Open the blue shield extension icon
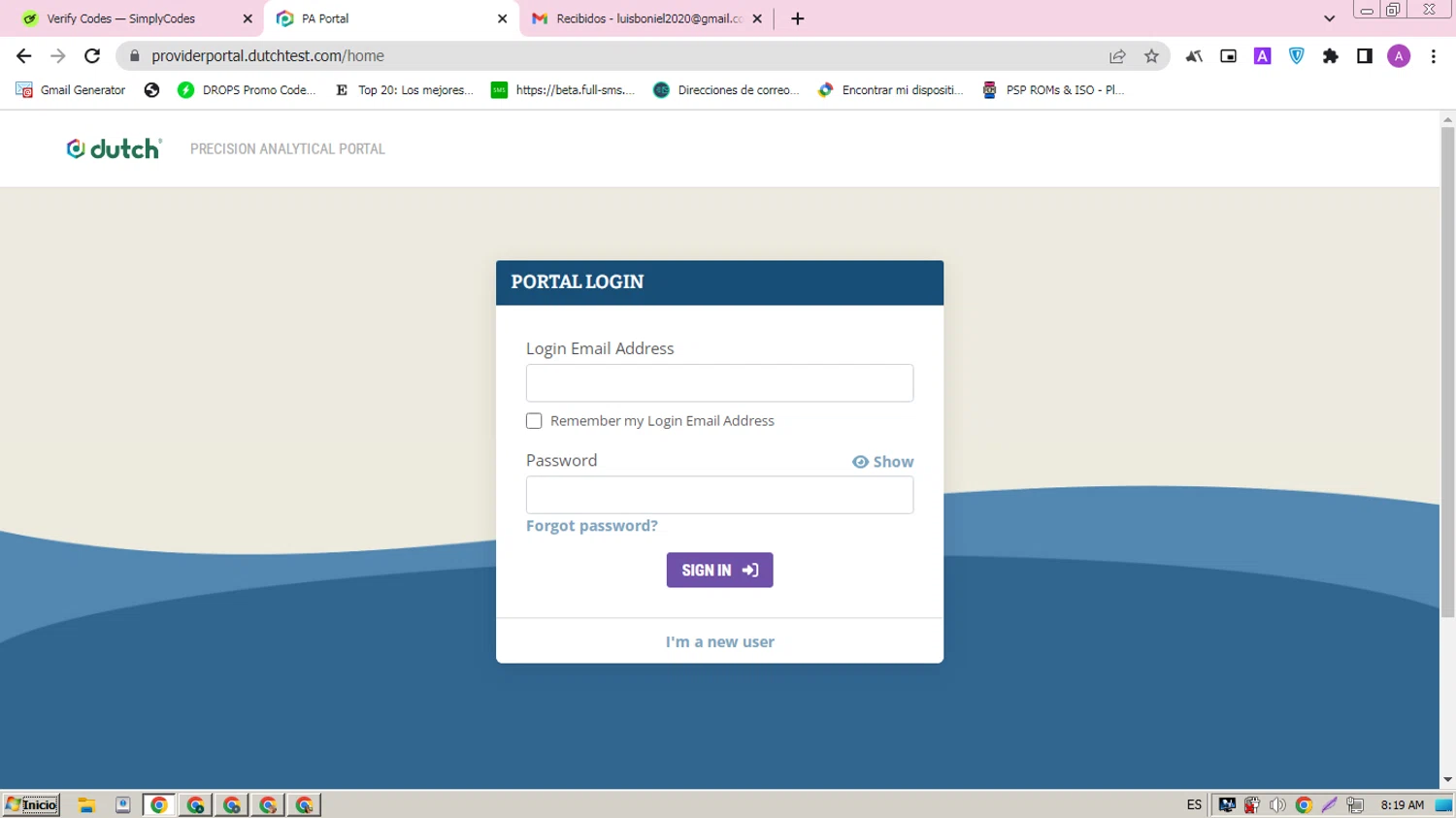This screenshot has height=818, width=1456. pos(1297,56)
